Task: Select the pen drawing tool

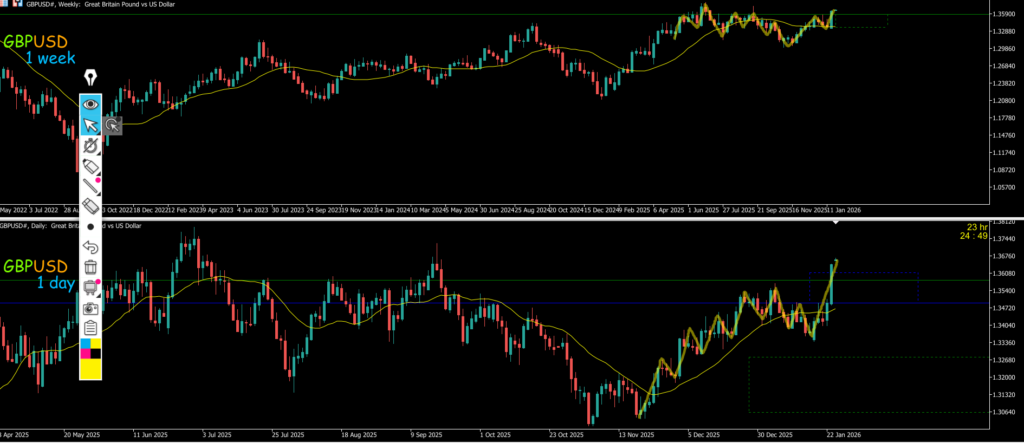Action: [x=91, y=146]
